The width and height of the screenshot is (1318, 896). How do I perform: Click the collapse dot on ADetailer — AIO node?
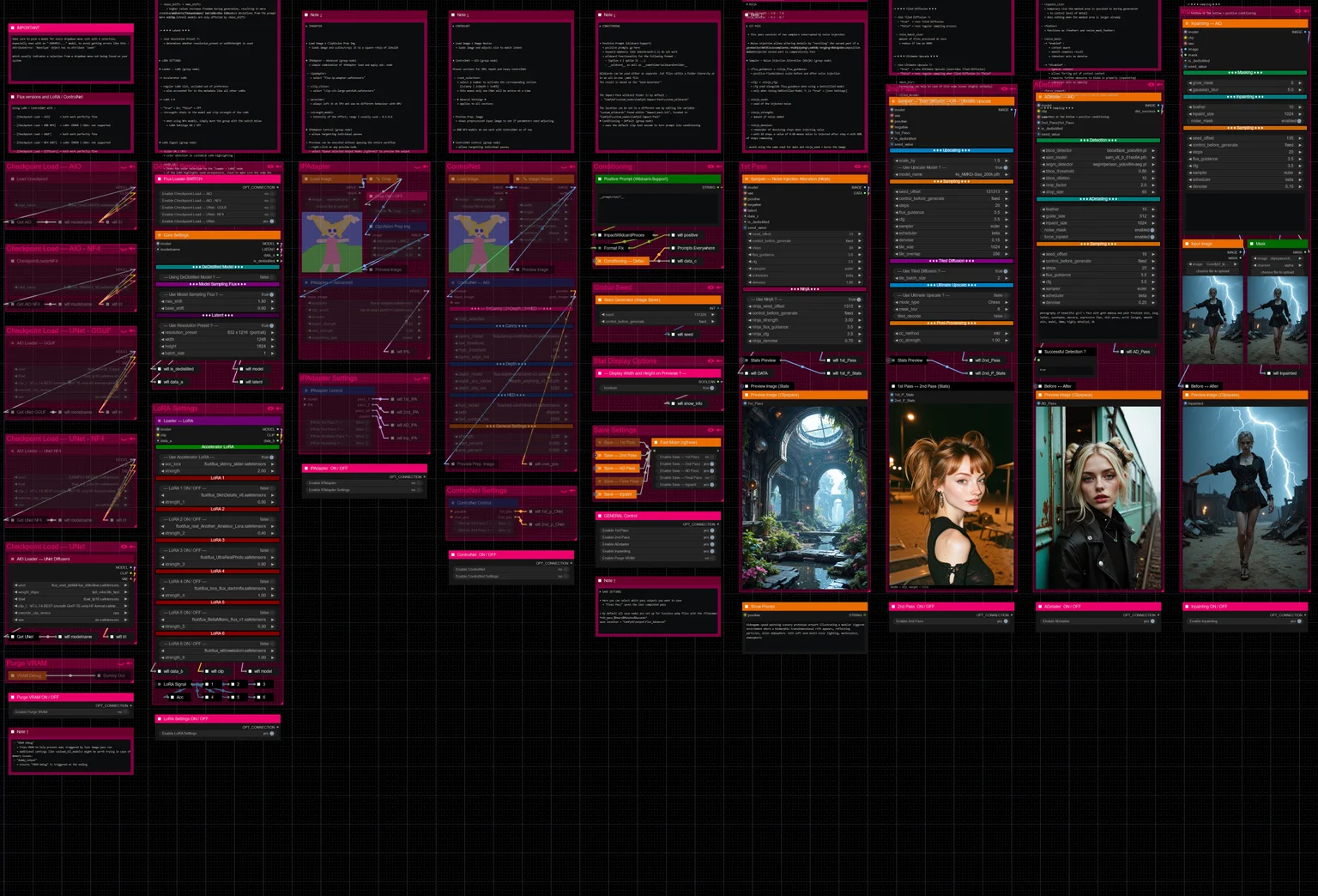1039,97
